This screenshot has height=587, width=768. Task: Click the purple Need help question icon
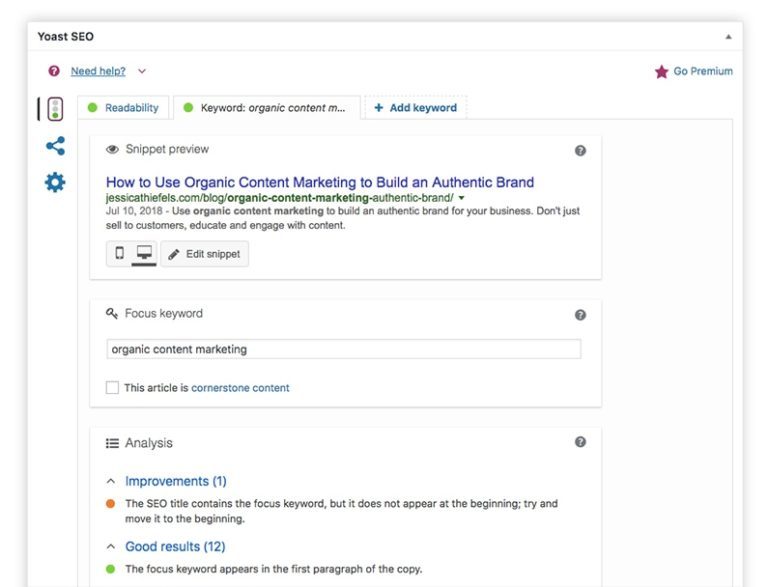click(54, 71)
